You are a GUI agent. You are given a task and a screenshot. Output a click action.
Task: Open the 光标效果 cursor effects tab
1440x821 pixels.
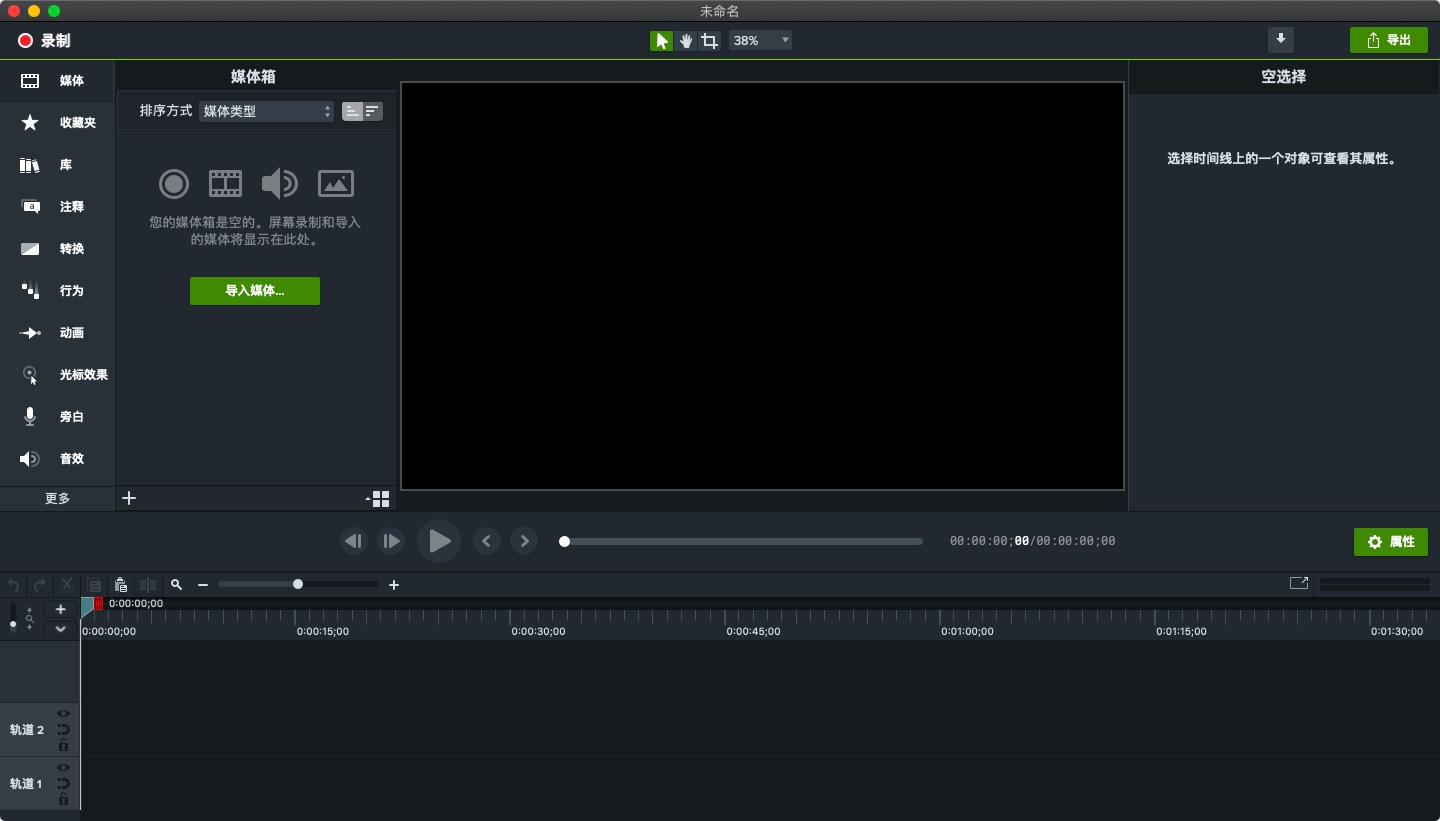(57, 375)
